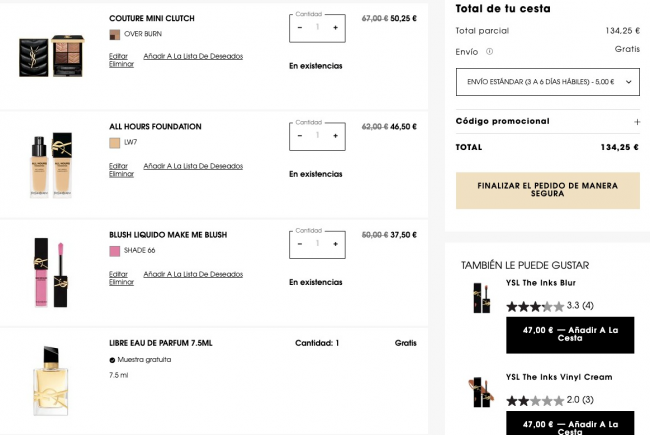Open the Libre Eau de Parfum thumbnail

(51, 381)
